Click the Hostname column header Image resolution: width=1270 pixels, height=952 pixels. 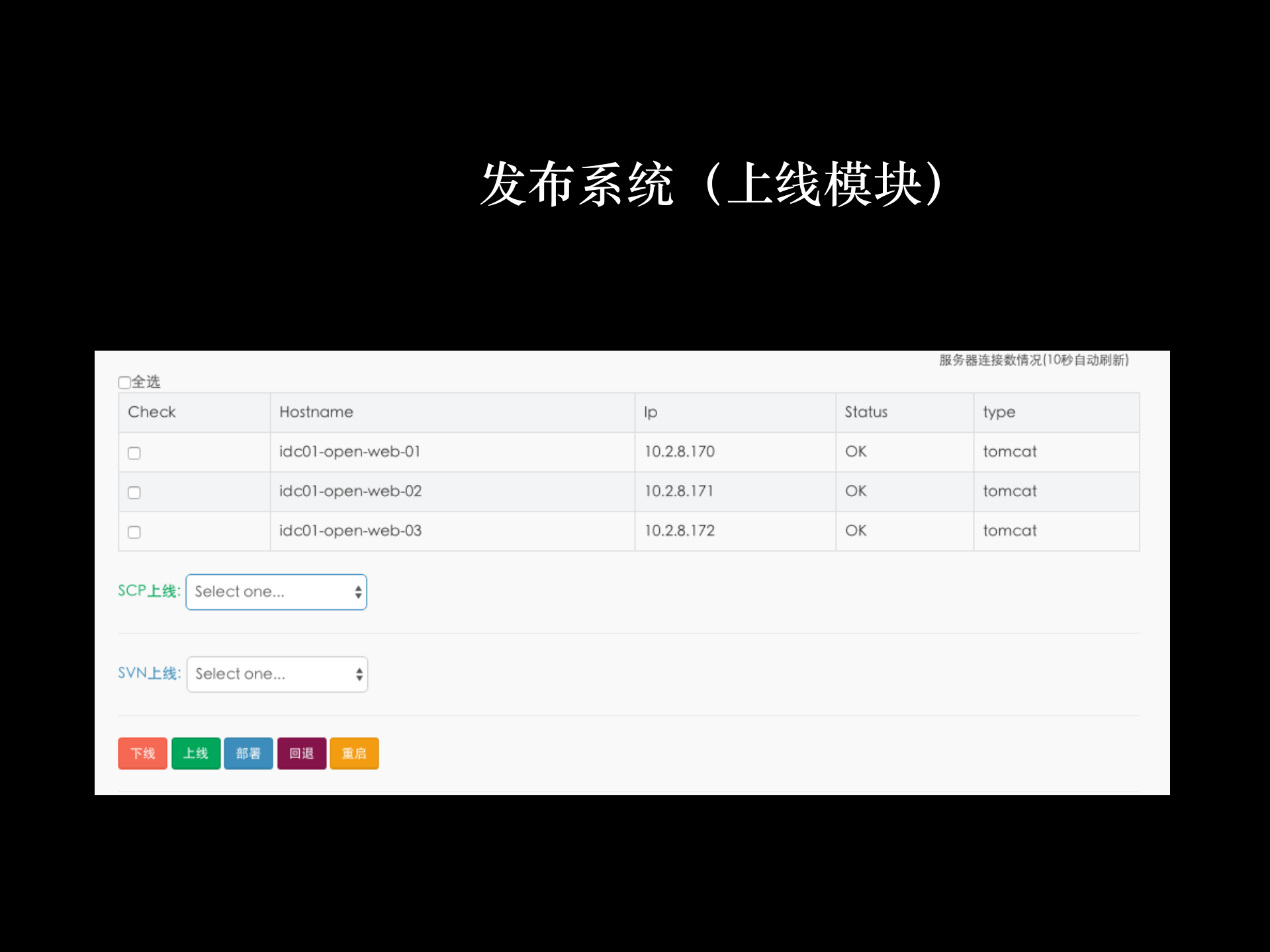[x=316, y=411]
